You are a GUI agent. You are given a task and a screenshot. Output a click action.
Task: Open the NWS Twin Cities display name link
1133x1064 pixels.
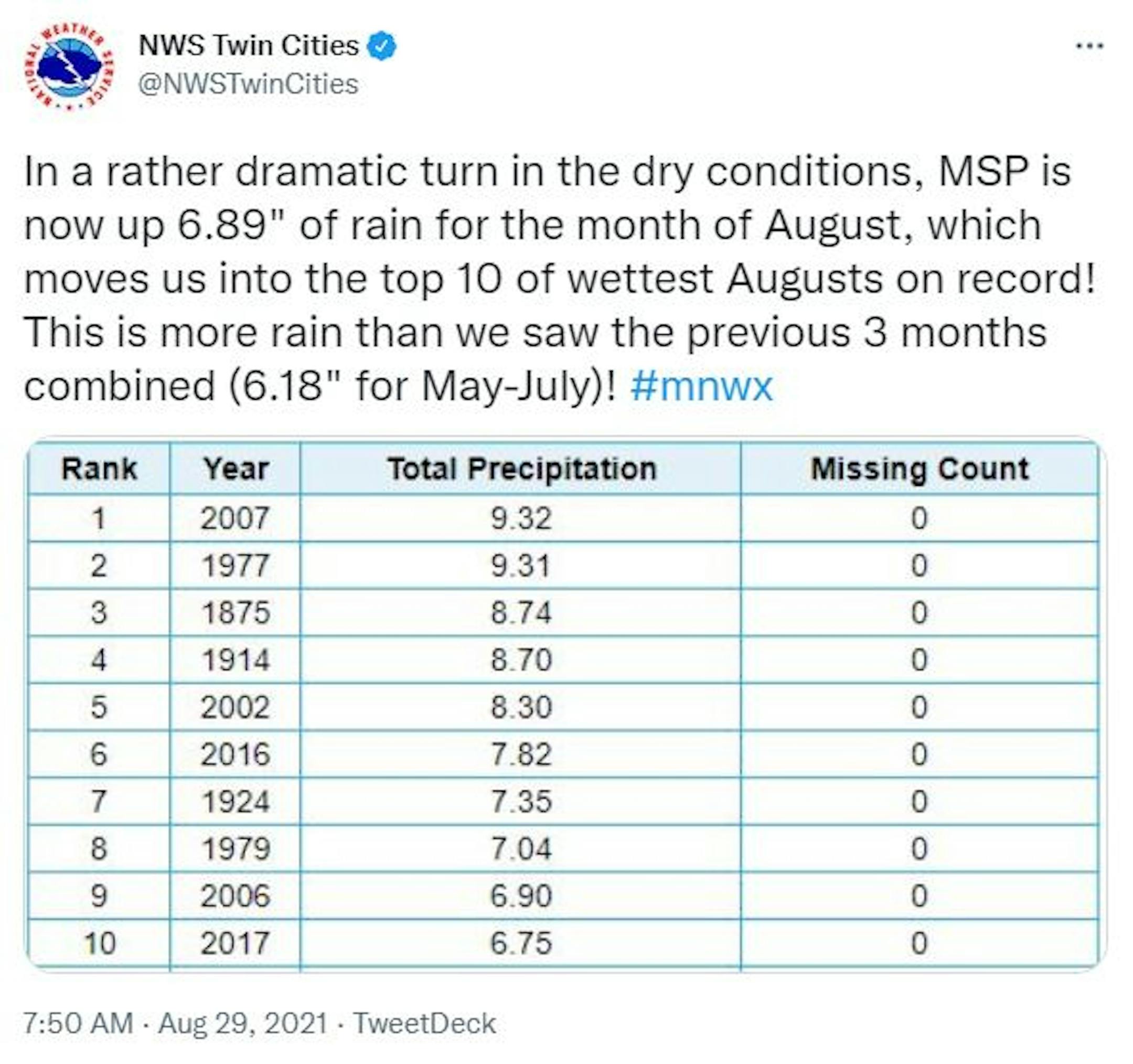pyautogui.click(x=249, y=46)
